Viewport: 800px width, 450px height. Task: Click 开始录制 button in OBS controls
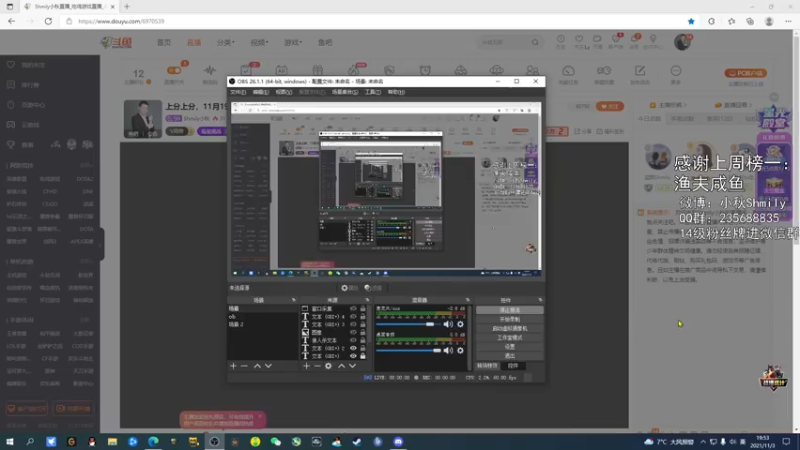[x=510, y=319]
